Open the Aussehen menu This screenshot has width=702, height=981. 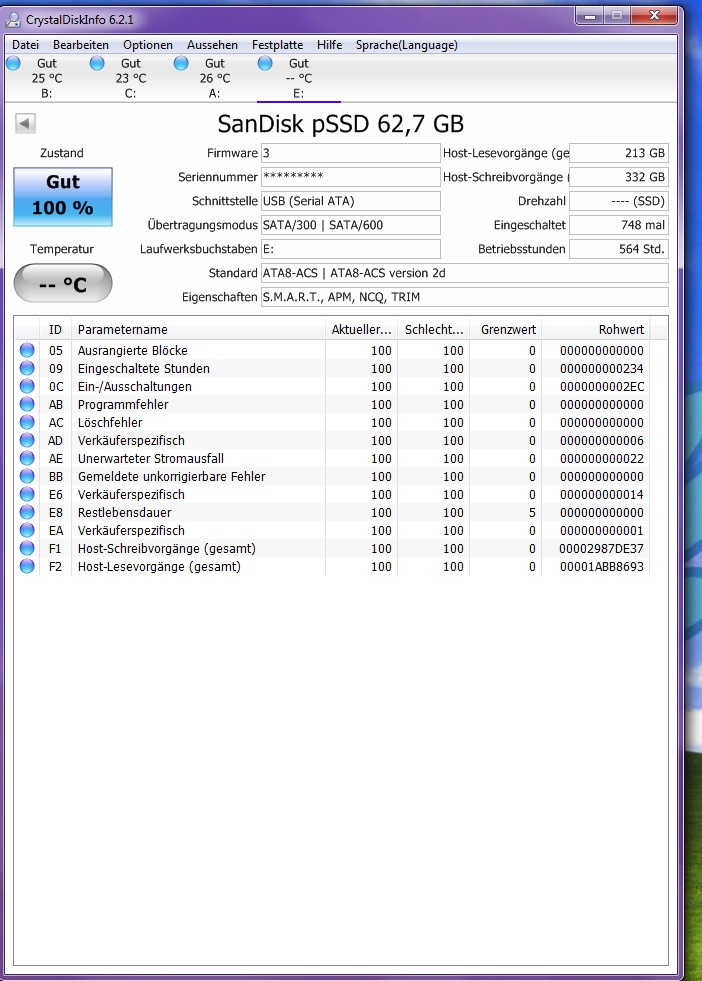coord(212,45)
